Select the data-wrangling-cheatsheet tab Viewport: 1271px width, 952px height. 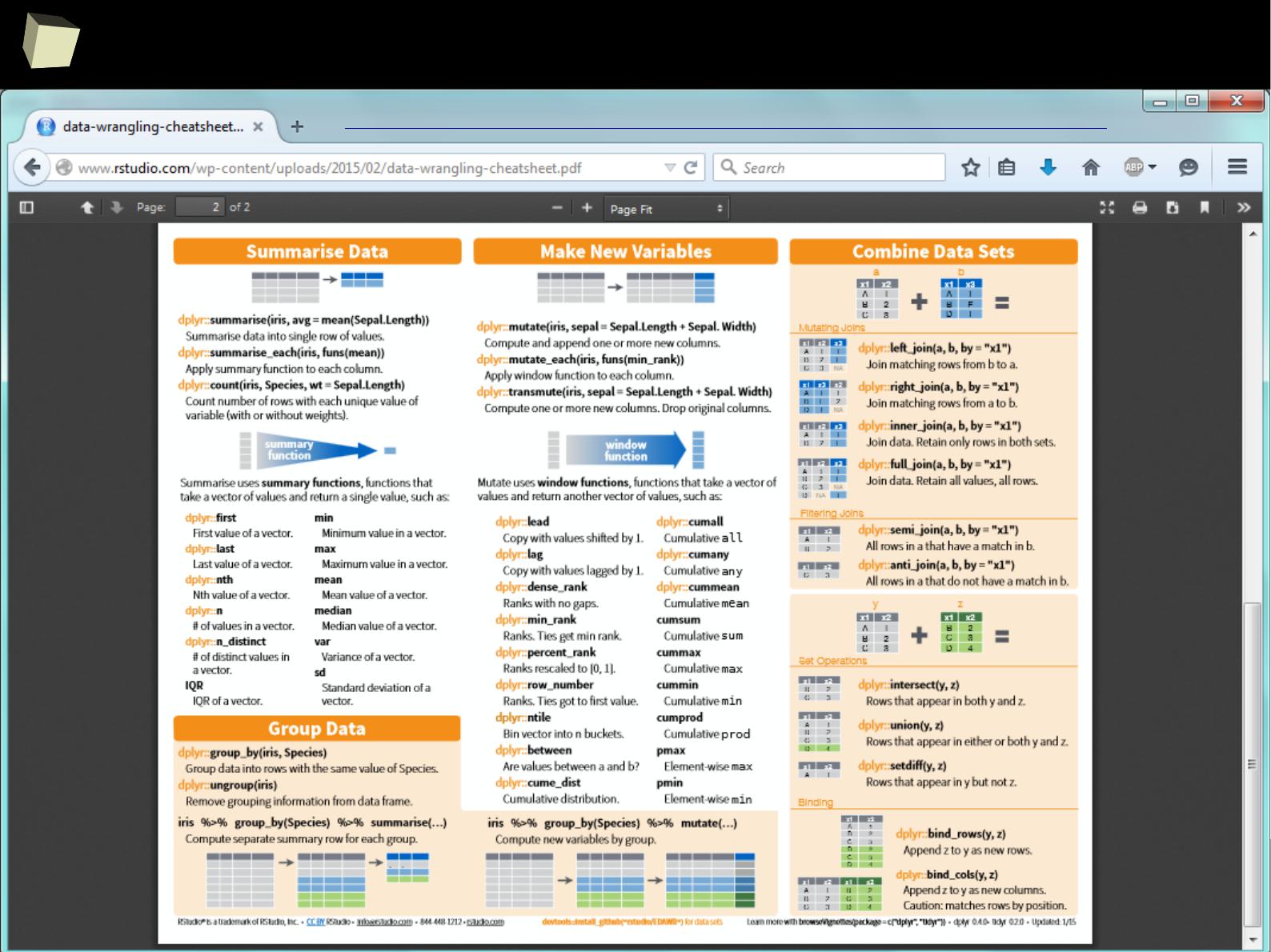(x=150, y=126)
